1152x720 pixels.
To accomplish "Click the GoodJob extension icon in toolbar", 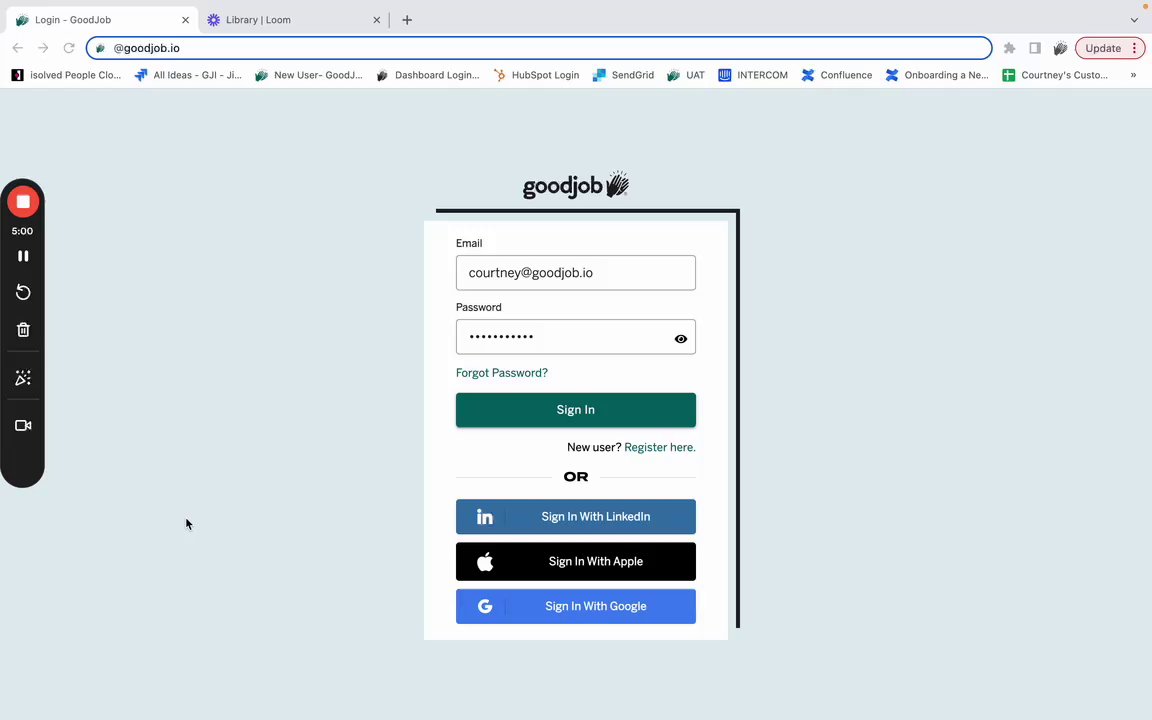I will (x=1060, y=48).
